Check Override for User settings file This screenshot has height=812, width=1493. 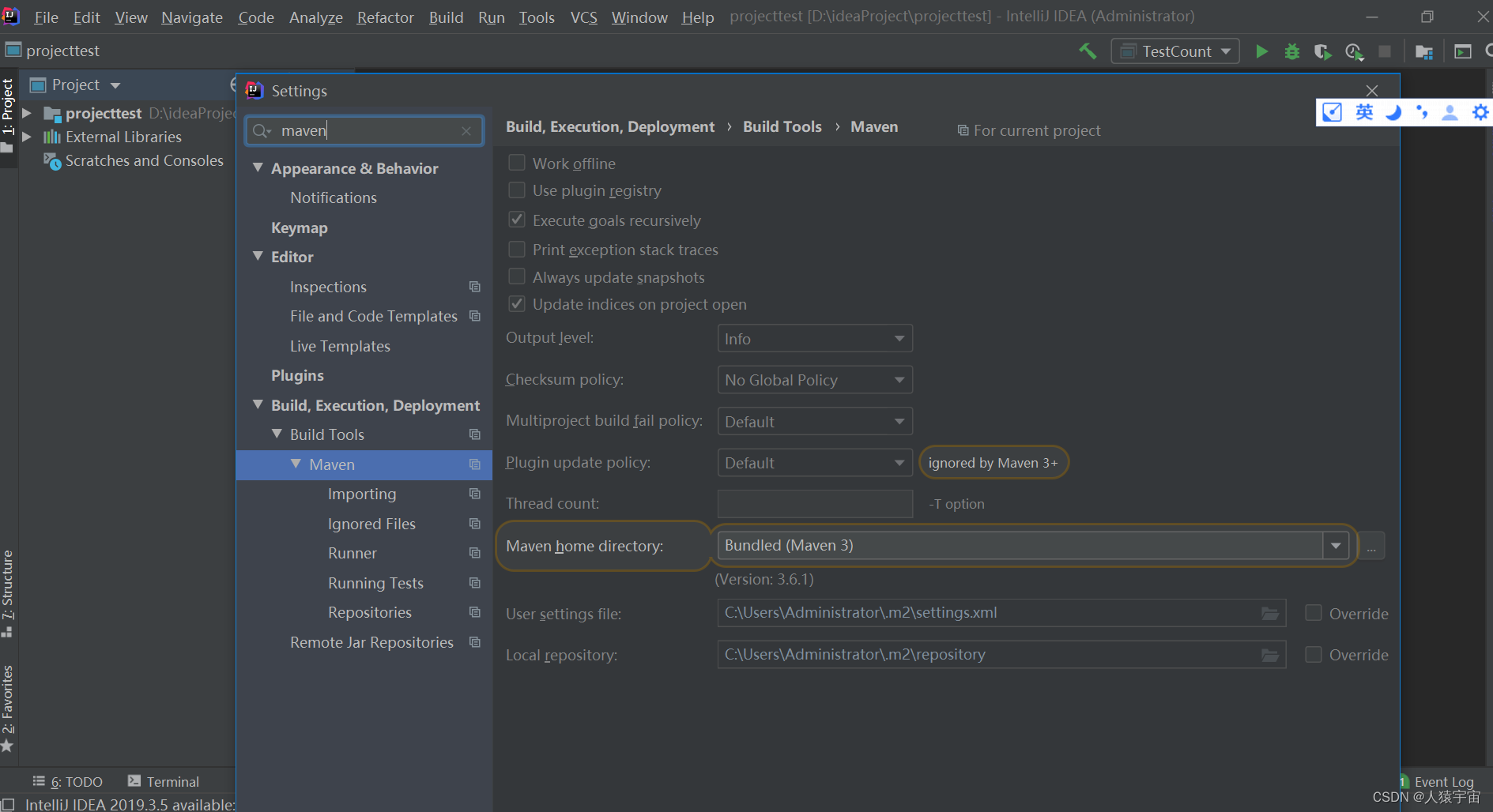pyautogui.click(x=1314, y=613)
